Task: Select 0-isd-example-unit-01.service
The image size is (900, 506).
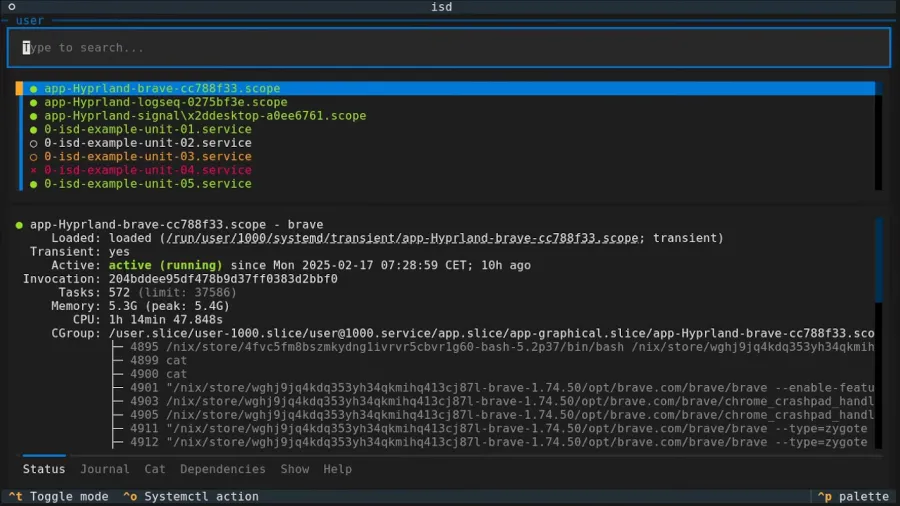Action: click(147, 129)
